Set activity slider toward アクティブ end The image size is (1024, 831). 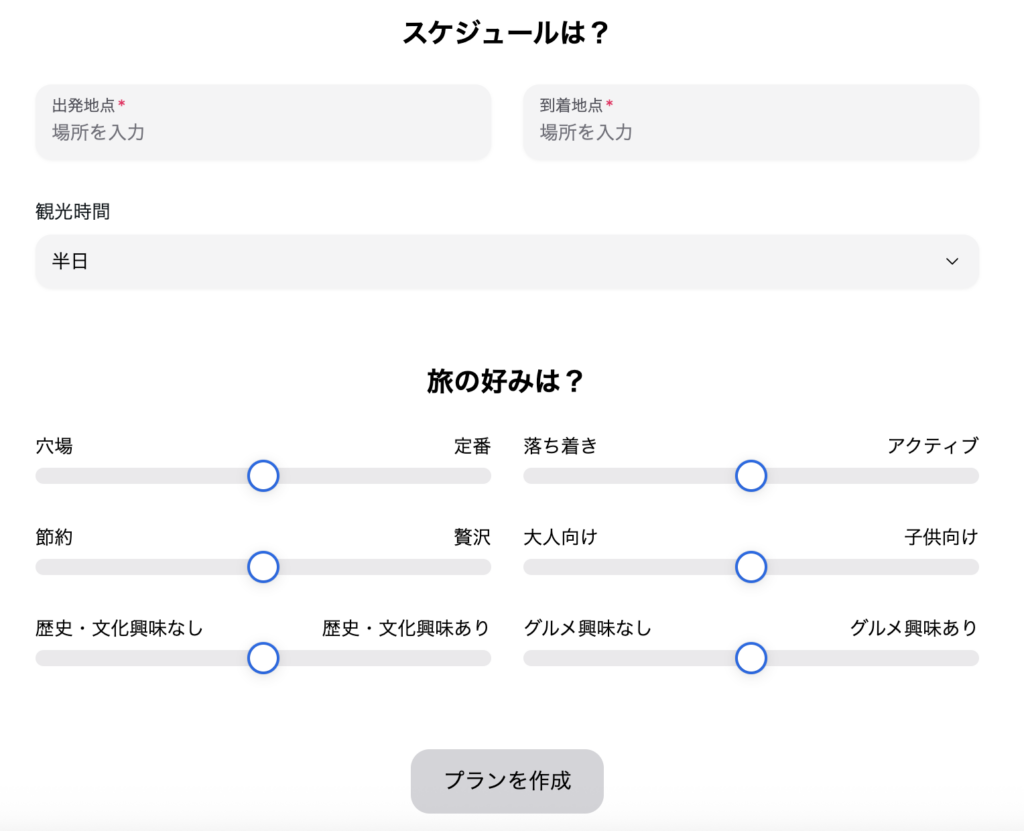point(958,476)
